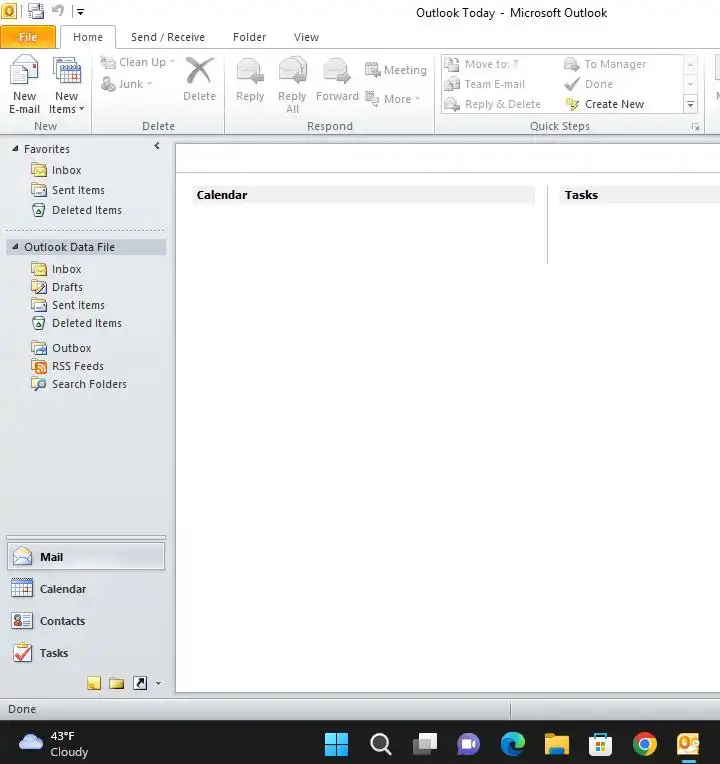Viewport: 720px width, 764px height.
Task: Expand the Quick Steps gallery
Action: point(690,104)
